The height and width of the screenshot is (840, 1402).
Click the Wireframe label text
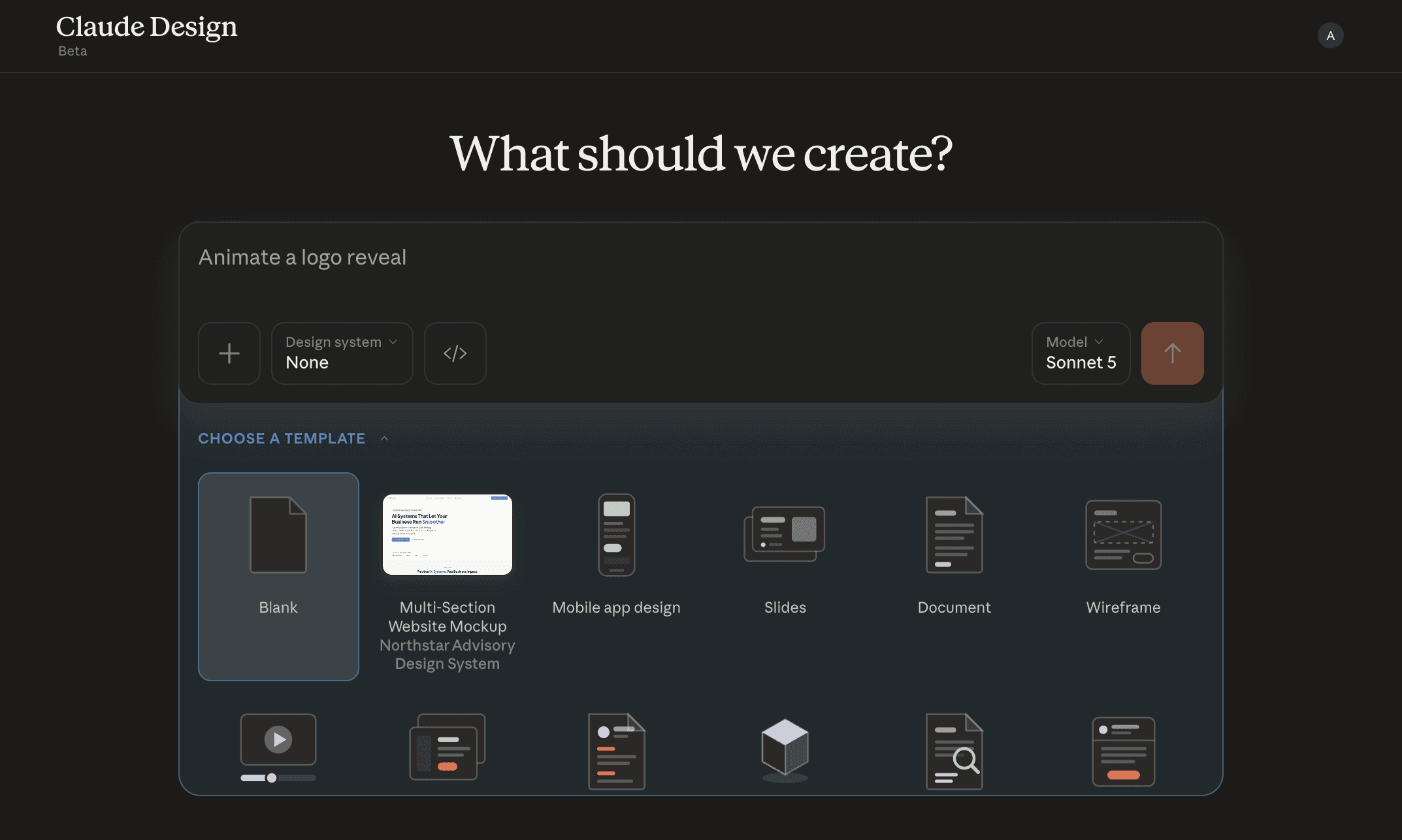pos(1124,607)
